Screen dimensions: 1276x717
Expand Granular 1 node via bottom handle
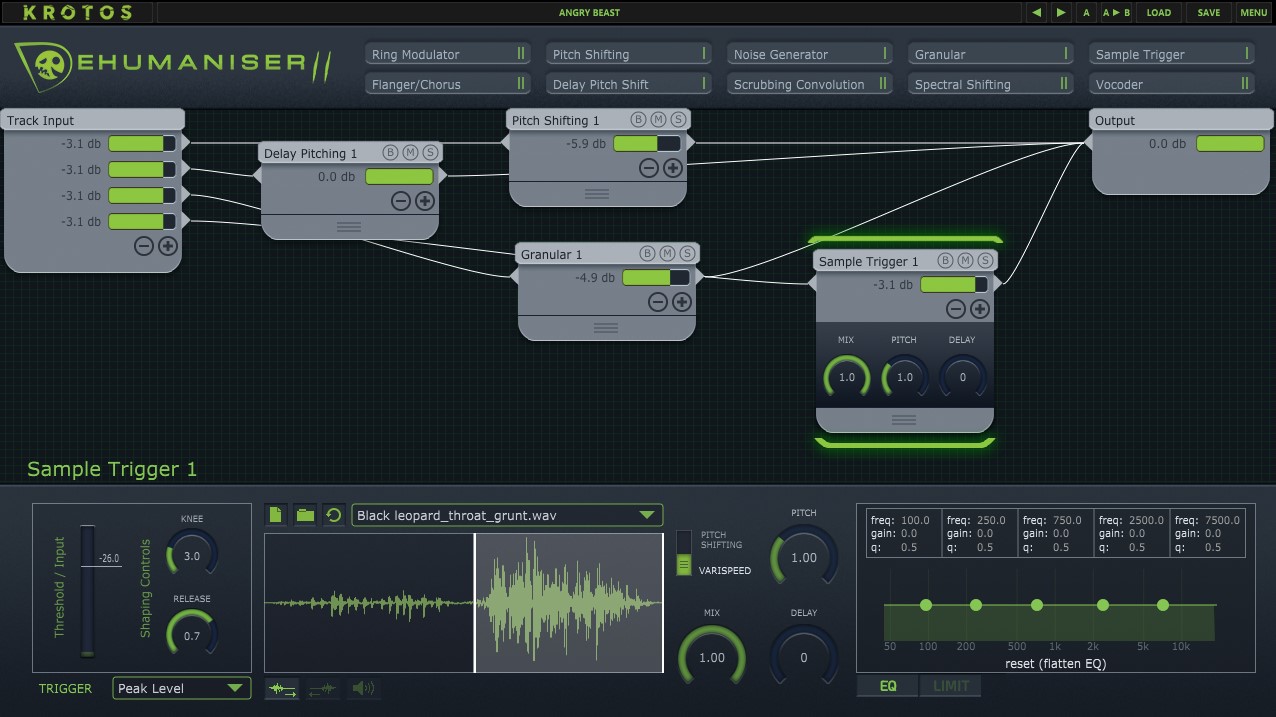click(x=606, y=328)
